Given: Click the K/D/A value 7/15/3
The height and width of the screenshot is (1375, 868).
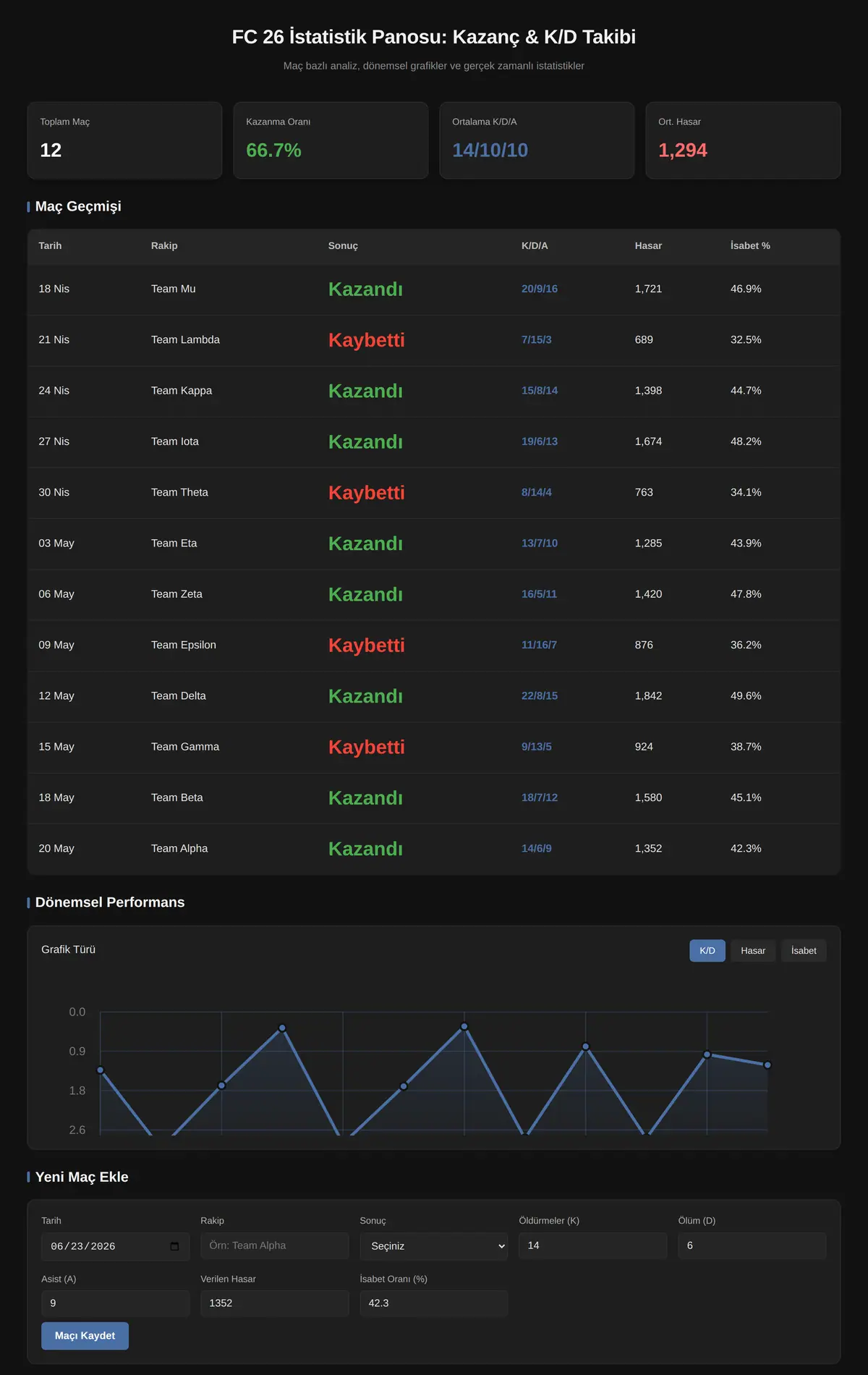Looking at the screenshot, I should 537,339.
